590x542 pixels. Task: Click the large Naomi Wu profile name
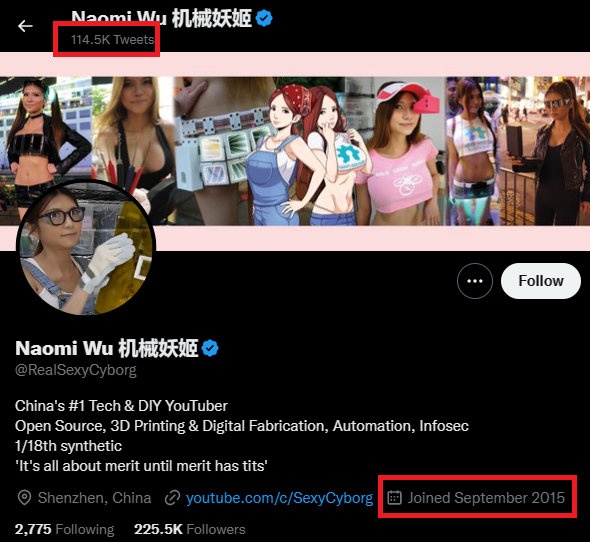pyautogui.click(x=106, y=348)
